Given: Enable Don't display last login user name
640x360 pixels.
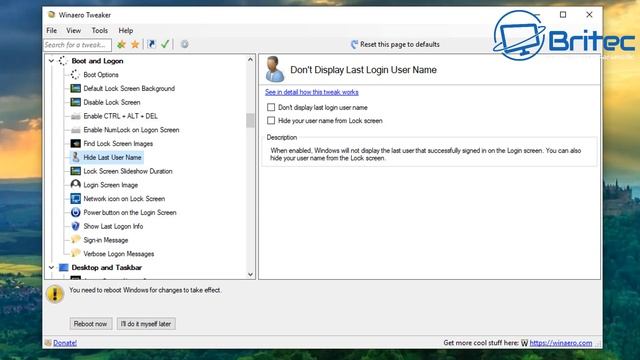Looking at the screenshot, I should 271,107.
